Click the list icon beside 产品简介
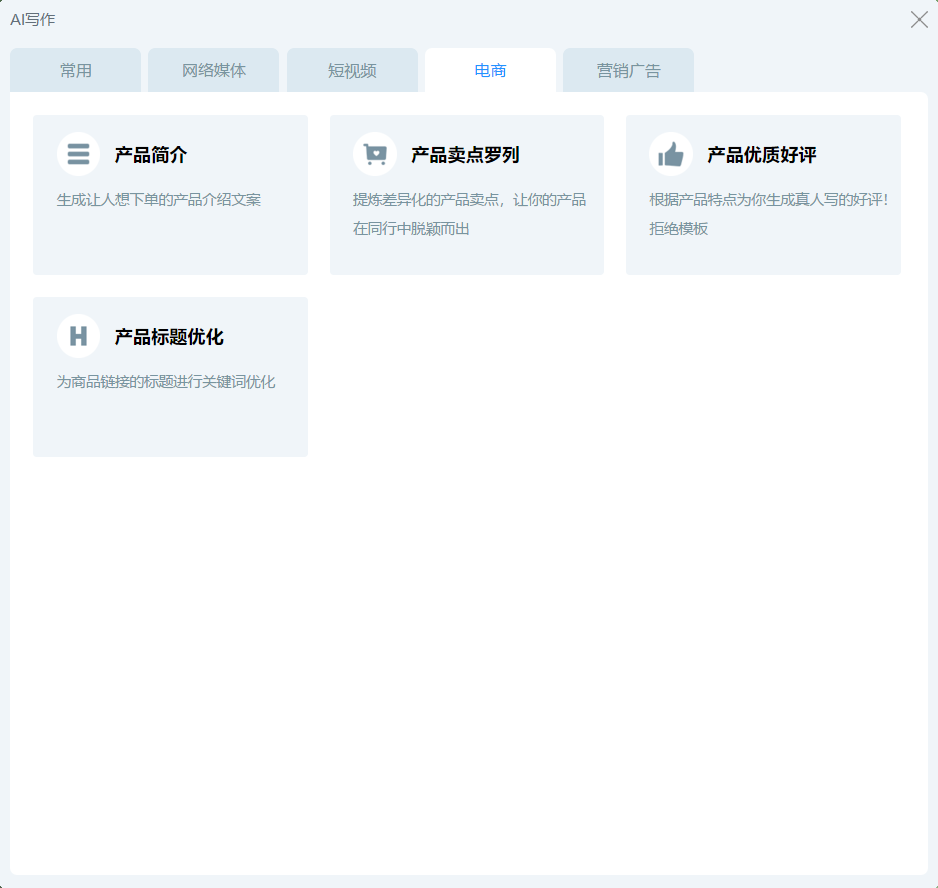938x888 pixels. point(78,154)
